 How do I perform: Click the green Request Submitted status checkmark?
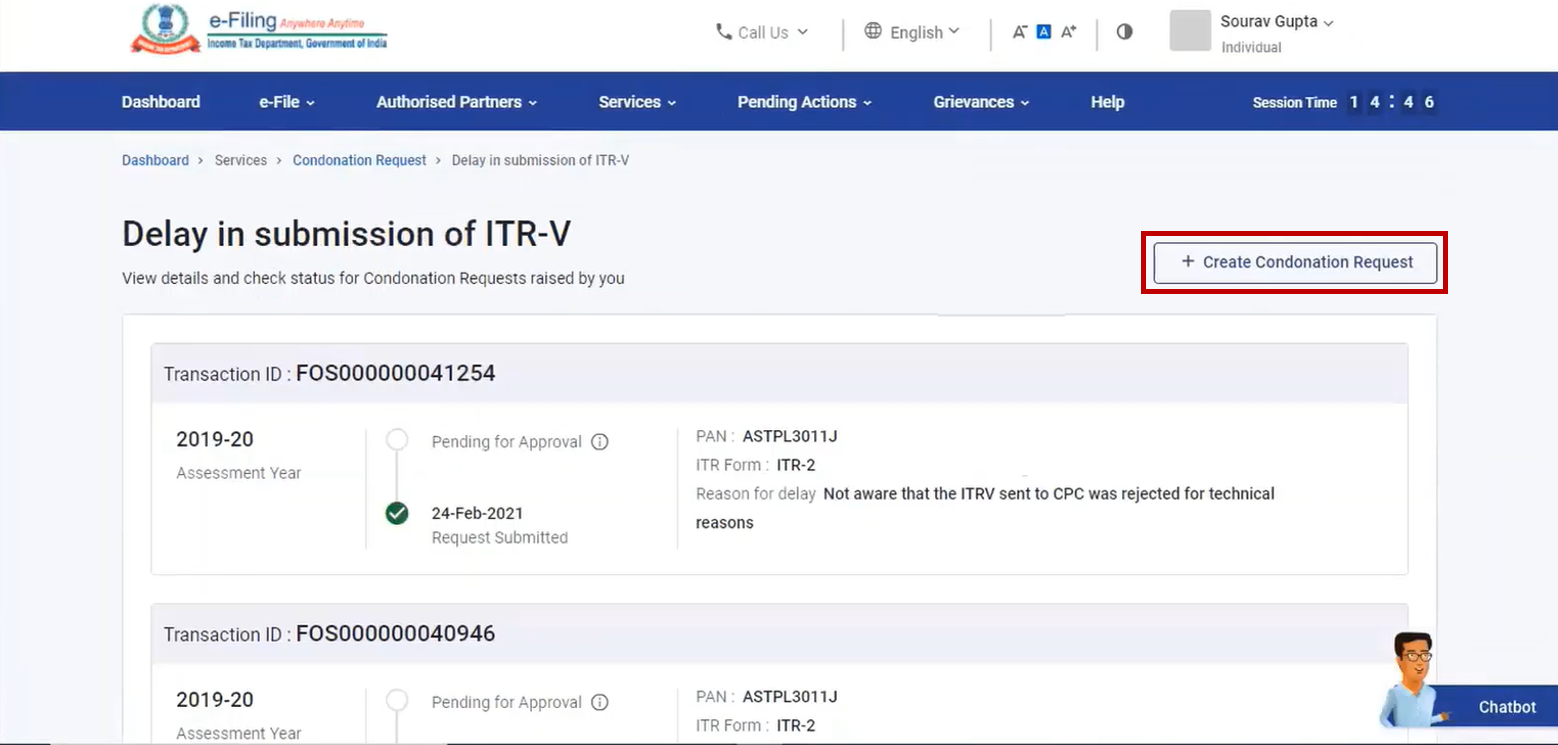(x=397, y=513)
